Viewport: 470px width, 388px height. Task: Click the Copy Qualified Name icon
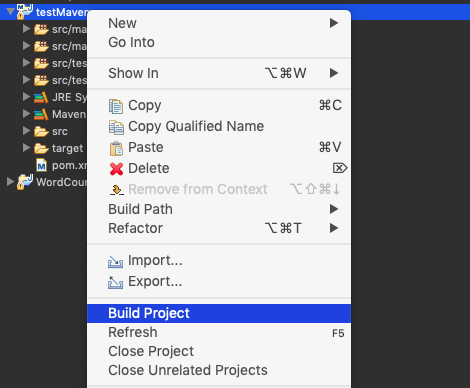point(116,127)
